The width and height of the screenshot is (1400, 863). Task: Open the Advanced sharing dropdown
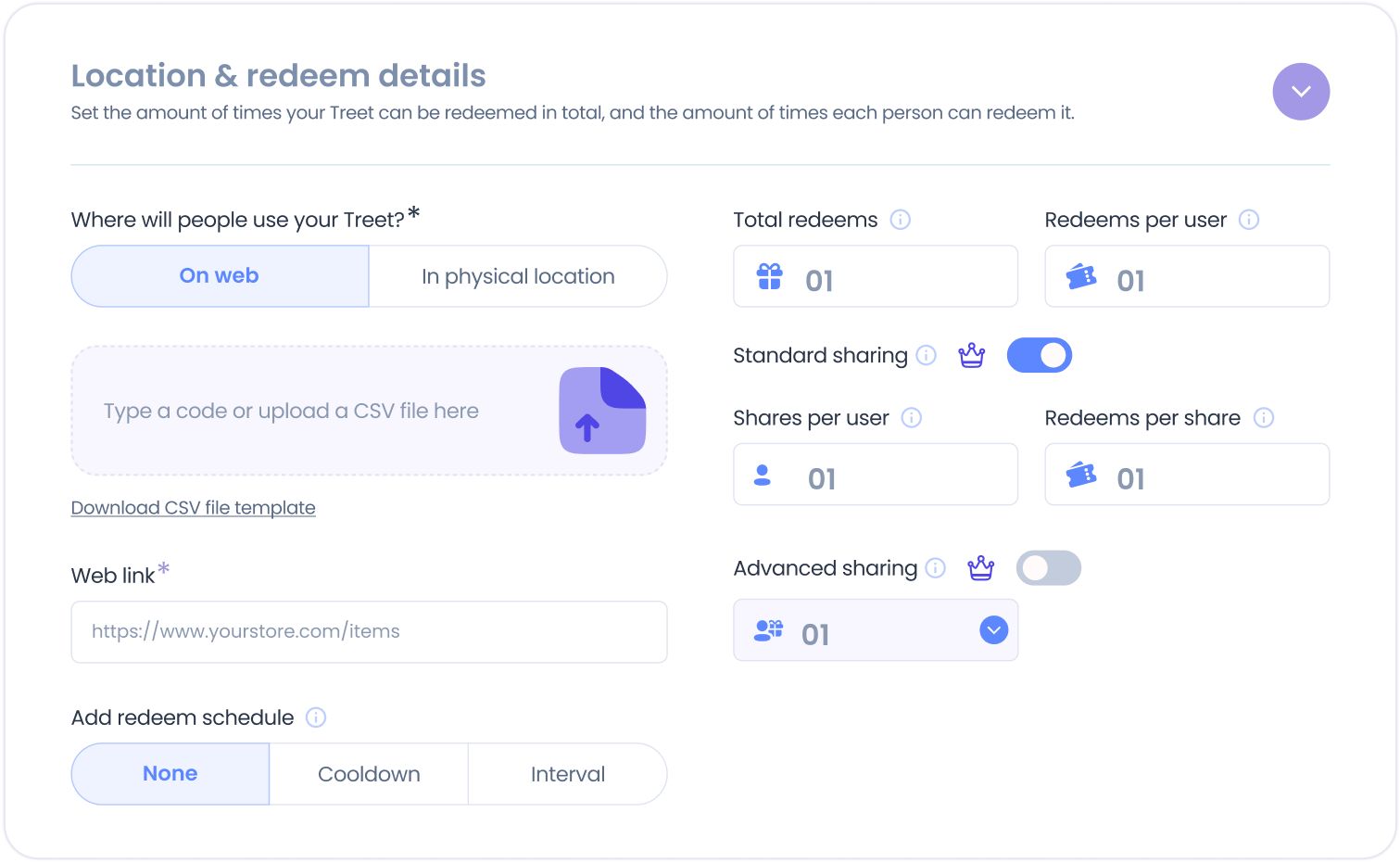click(x=994, y=630)
